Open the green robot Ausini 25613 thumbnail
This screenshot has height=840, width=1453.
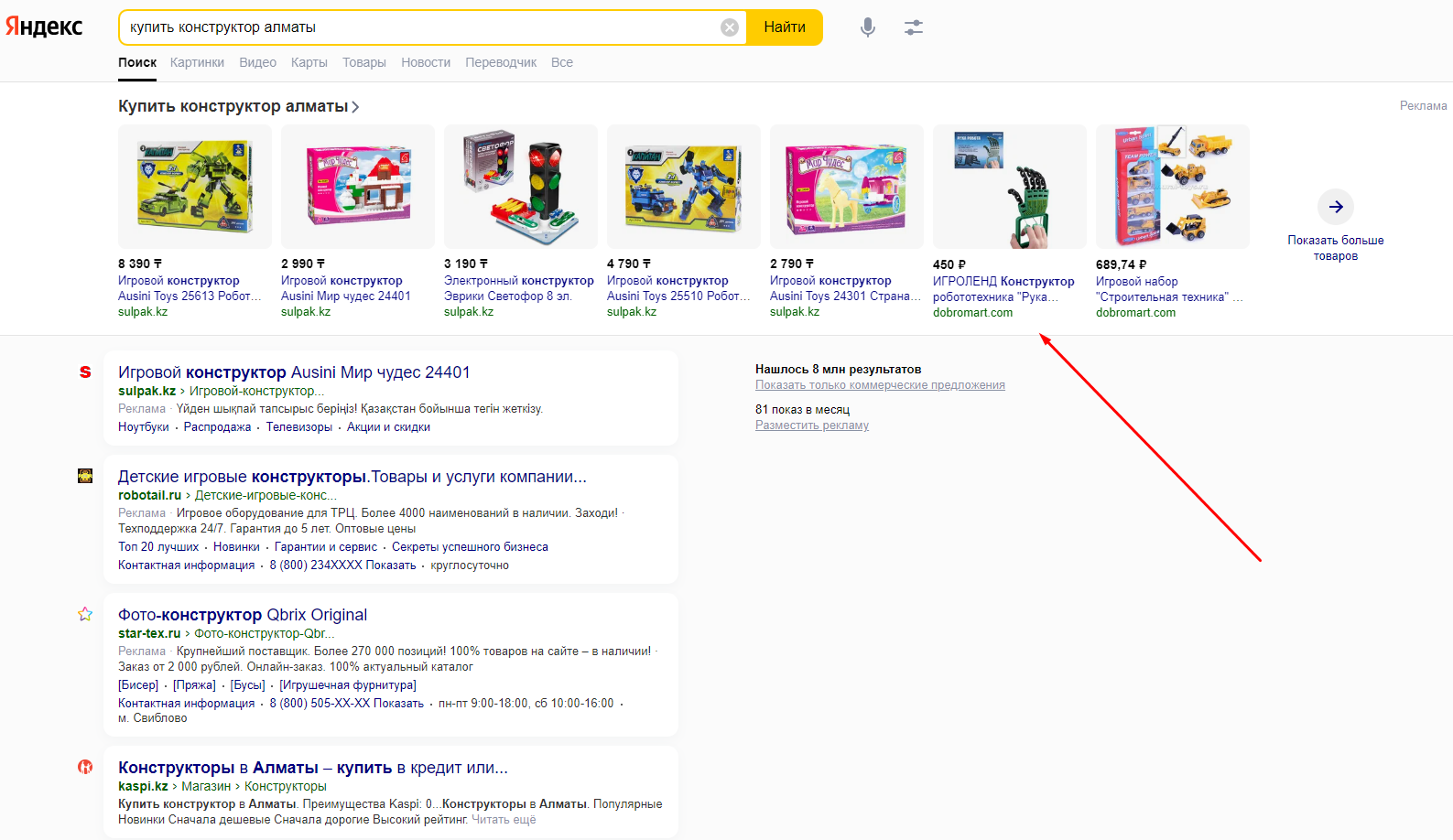(195, 187)
